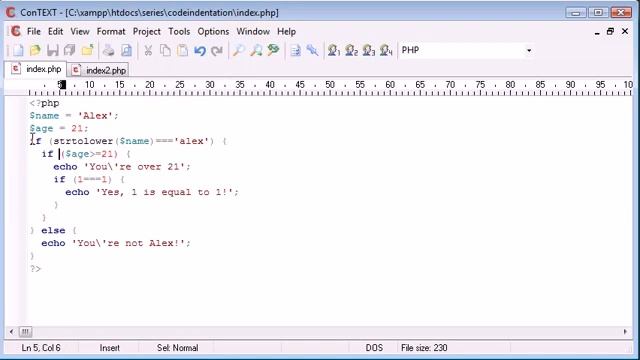Click column 50 on the ruler
The image size is (640, 360).
tap(330, 85)
